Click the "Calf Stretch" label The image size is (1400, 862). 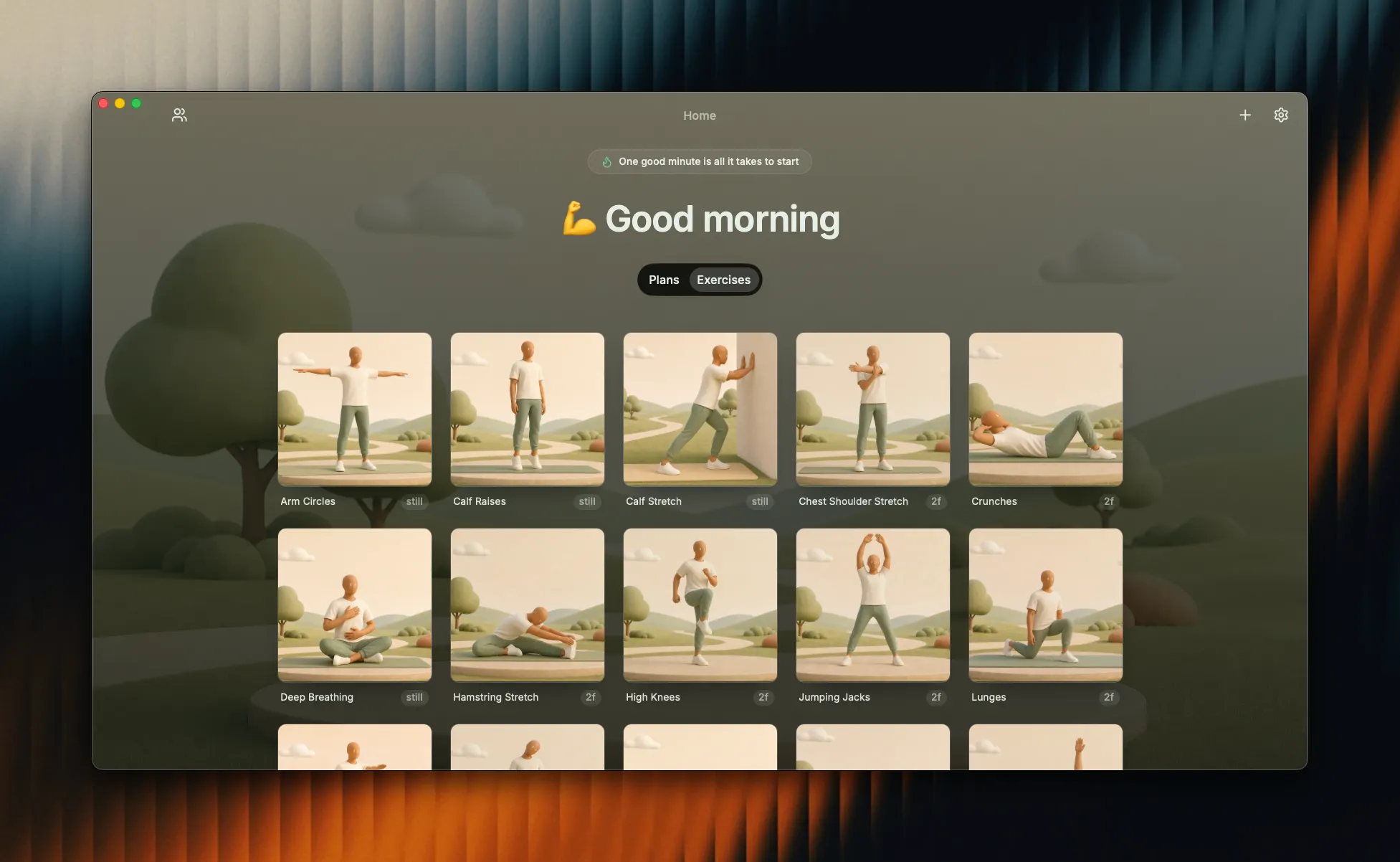click(x=654, y=501)
